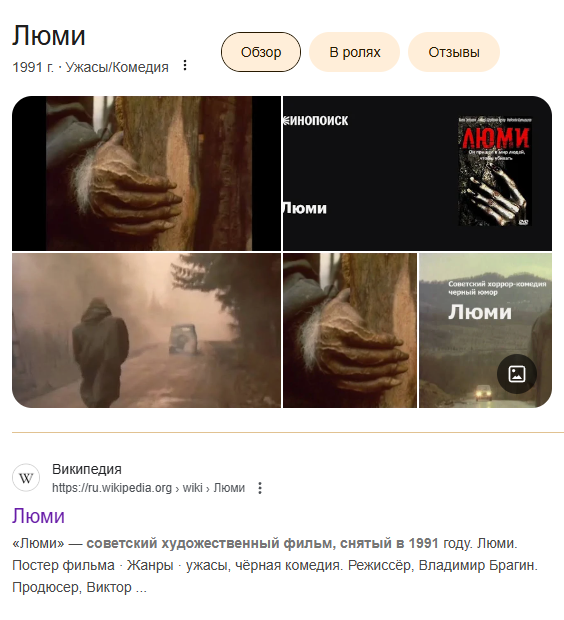This screenshot has height=620, width=564.
Task: Click the Википедия site name
Action: [x=87, y=469]
